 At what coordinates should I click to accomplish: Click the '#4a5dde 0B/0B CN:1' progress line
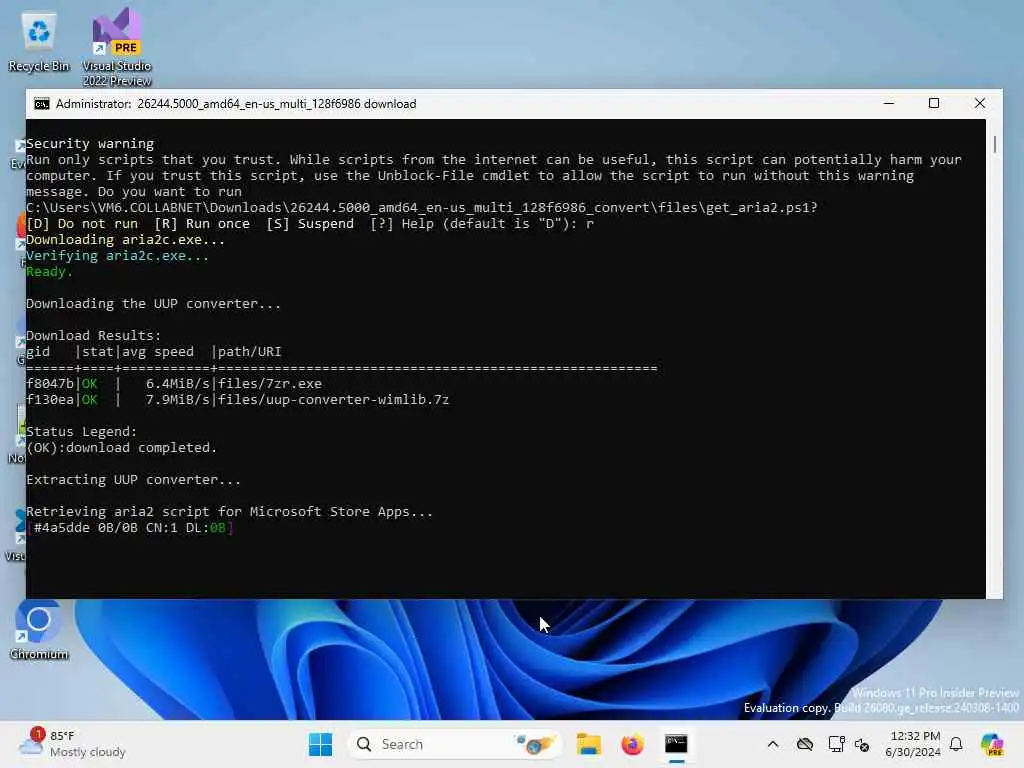click(131, 528)
